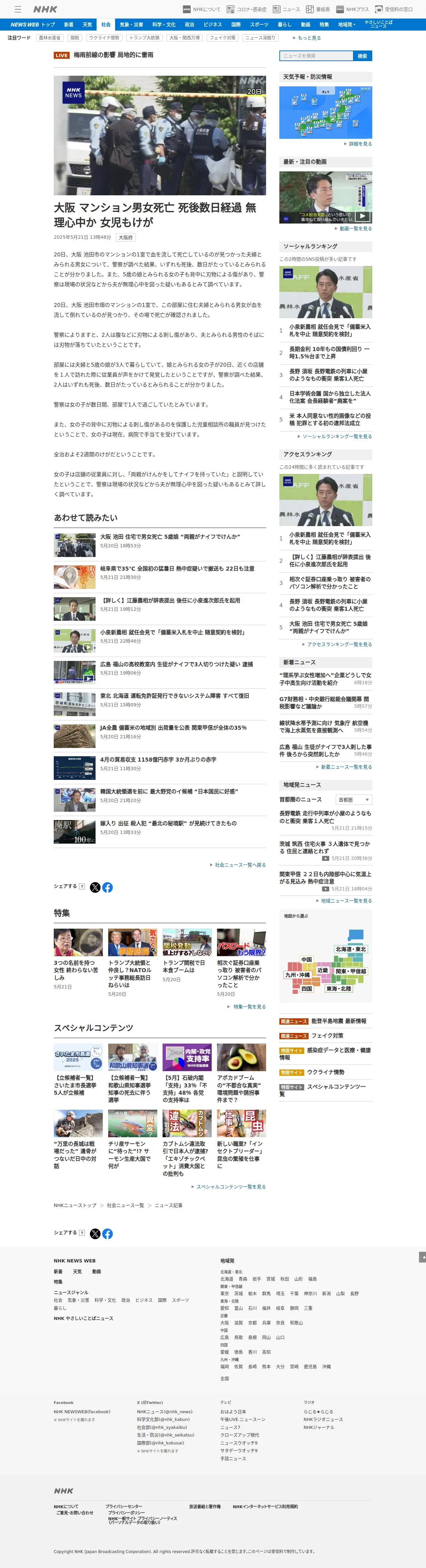The height and width of the screenshot is (1568, 426).
Task: Open 番組表 program guide icon
Action: pos(318,9)
